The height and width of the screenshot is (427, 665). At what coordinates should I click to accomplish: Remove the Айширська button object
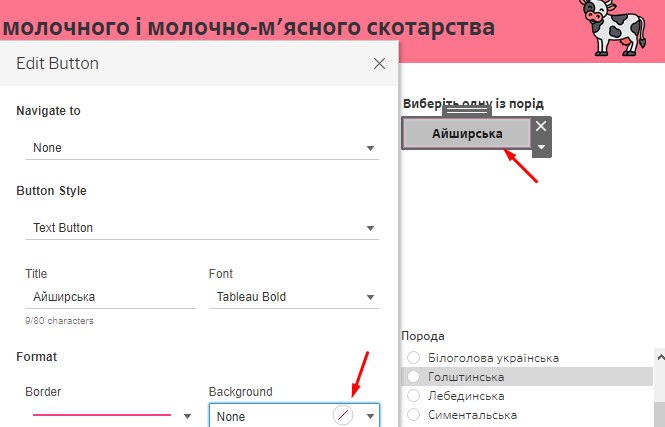[x=541, y=126]
